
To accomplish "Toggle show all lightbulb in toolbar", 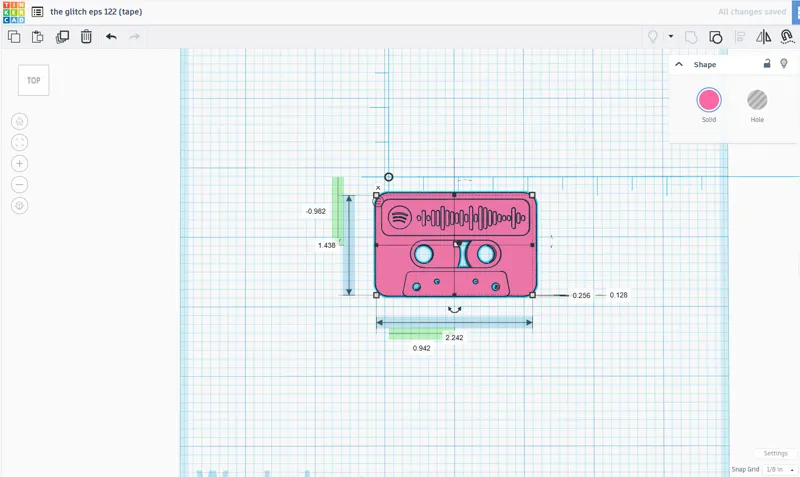I will (x=653, y=37).
